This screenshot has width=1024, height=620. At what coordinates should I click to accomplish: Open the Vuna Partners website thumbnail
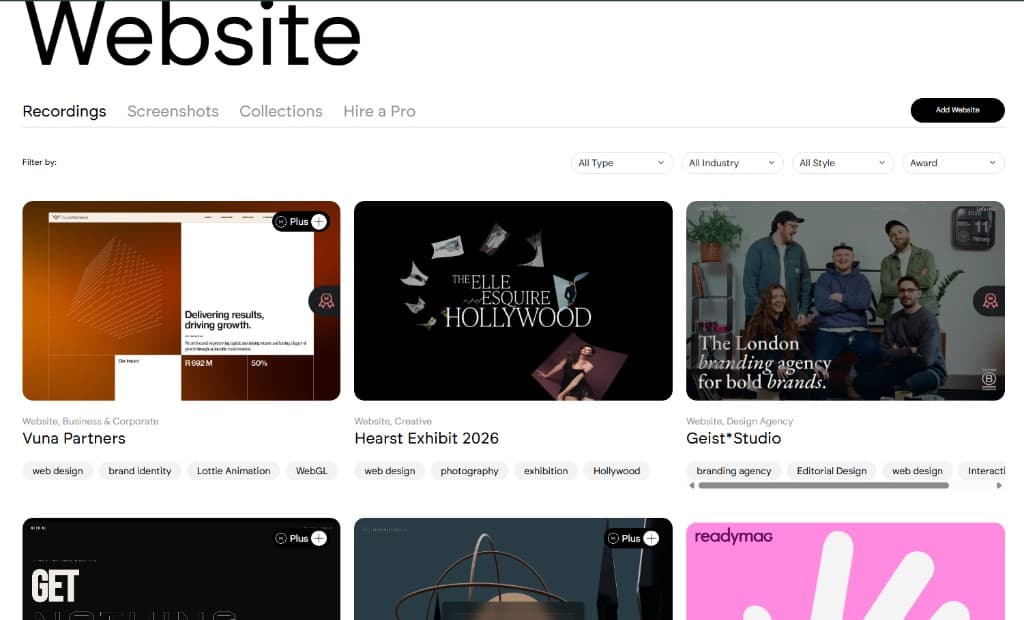pos(181,301)
